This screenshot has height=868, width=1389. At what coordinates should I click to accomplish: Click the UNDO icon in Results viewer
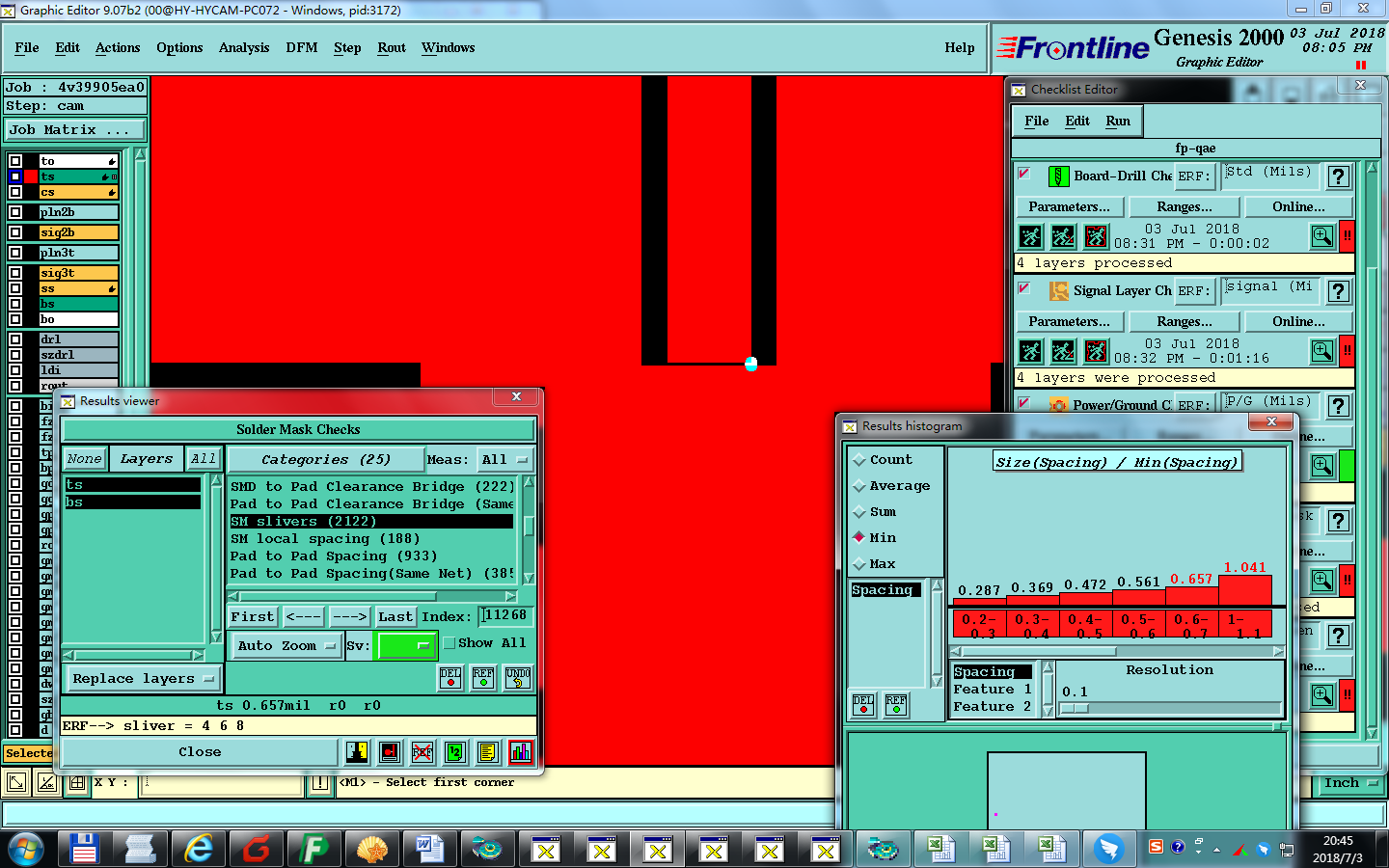[x=518, y=678]
